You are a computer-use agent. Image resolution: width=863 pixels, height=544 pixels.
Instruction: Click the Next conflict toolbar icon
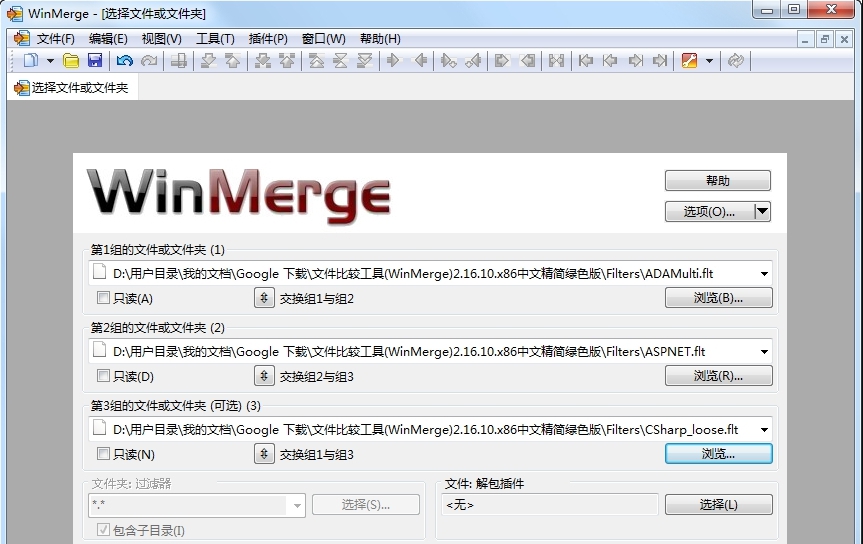coord(263,61)
